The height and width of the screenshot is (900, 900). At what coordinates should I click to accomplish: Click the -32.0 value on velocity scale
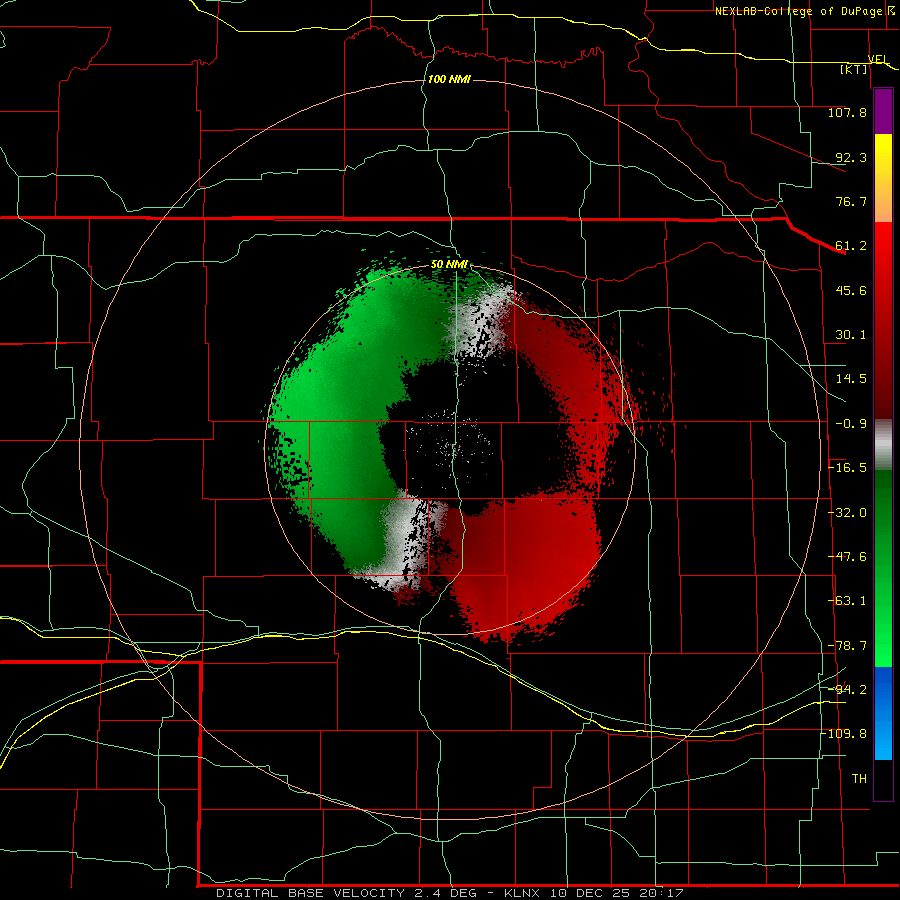848,513
